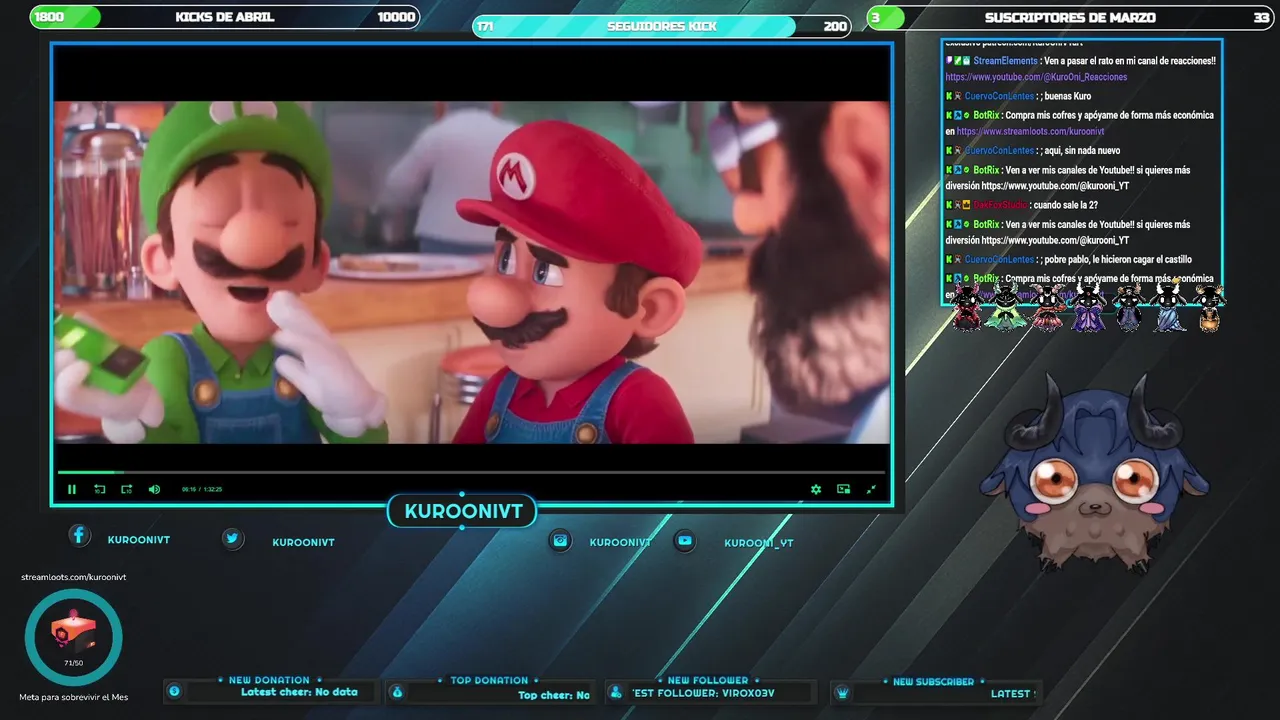Click the Suscriptores de Marzo goal bar
Image resolution: width=1280 pixels, height=720 pixels.
point(1070,17)
